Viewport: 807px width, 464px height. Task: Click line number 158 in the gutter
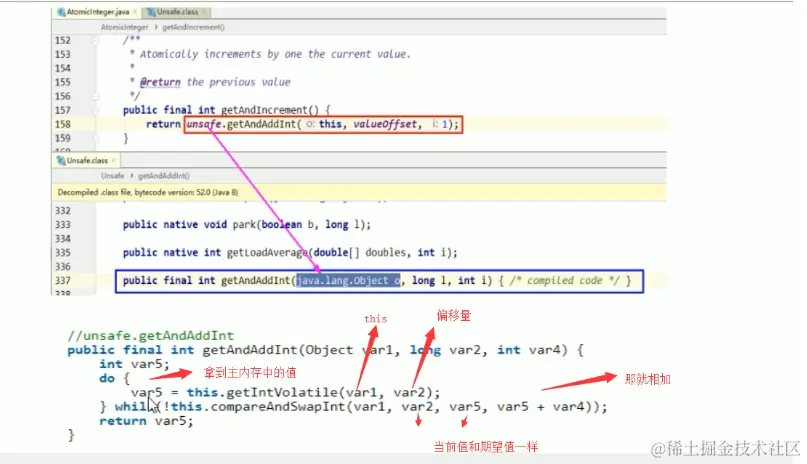[x=63, y=124]
